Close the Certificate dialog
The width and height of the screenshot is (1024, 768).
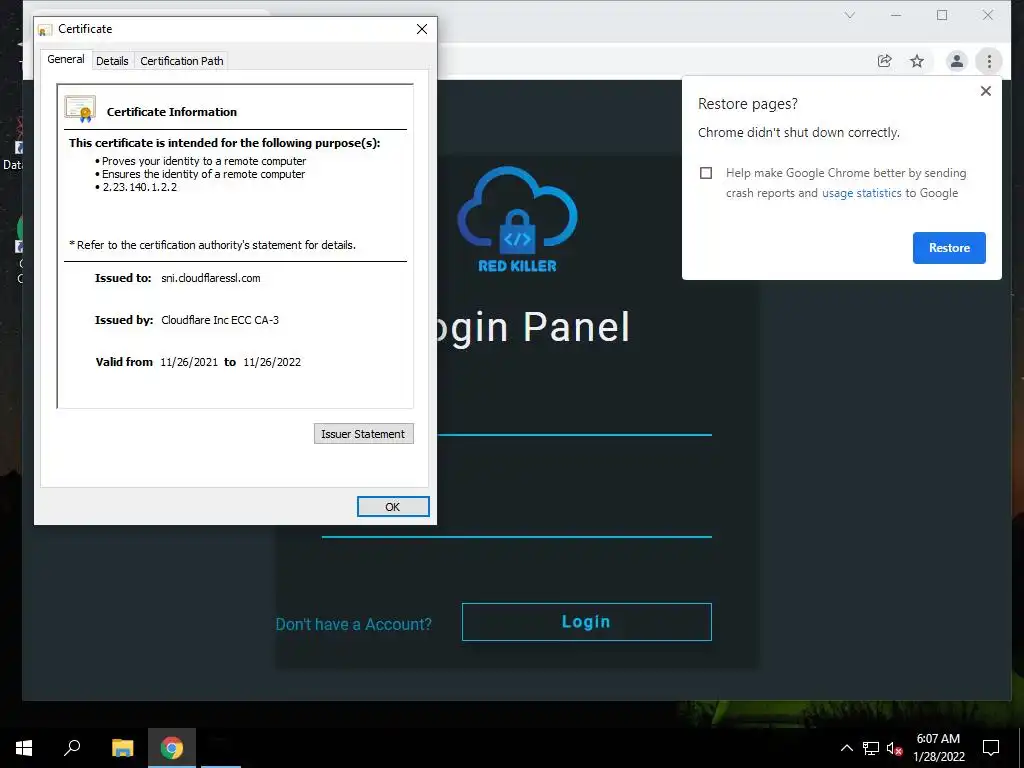[422, 29]
